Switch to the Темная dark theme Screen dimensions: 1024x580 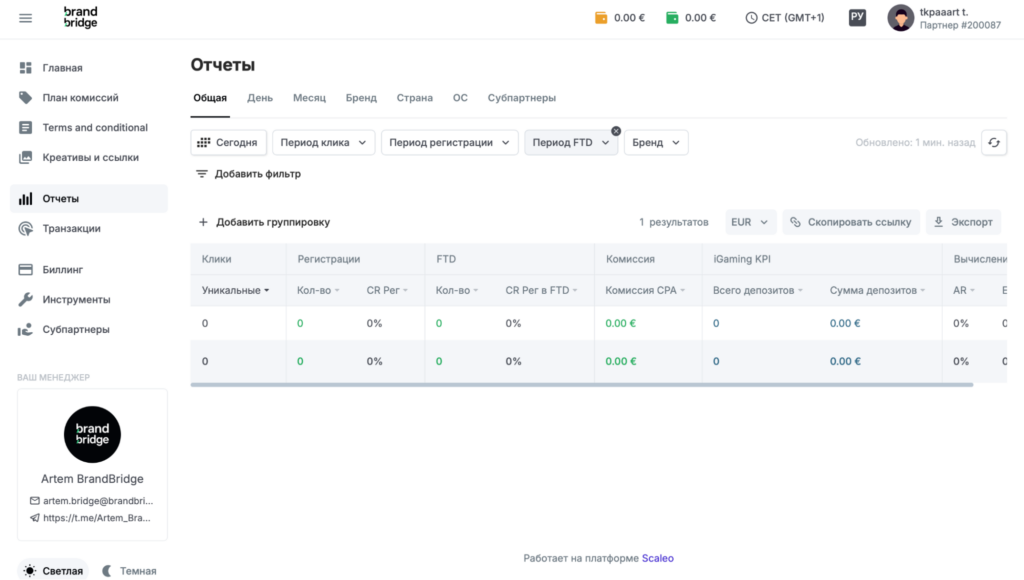point(129,570)
